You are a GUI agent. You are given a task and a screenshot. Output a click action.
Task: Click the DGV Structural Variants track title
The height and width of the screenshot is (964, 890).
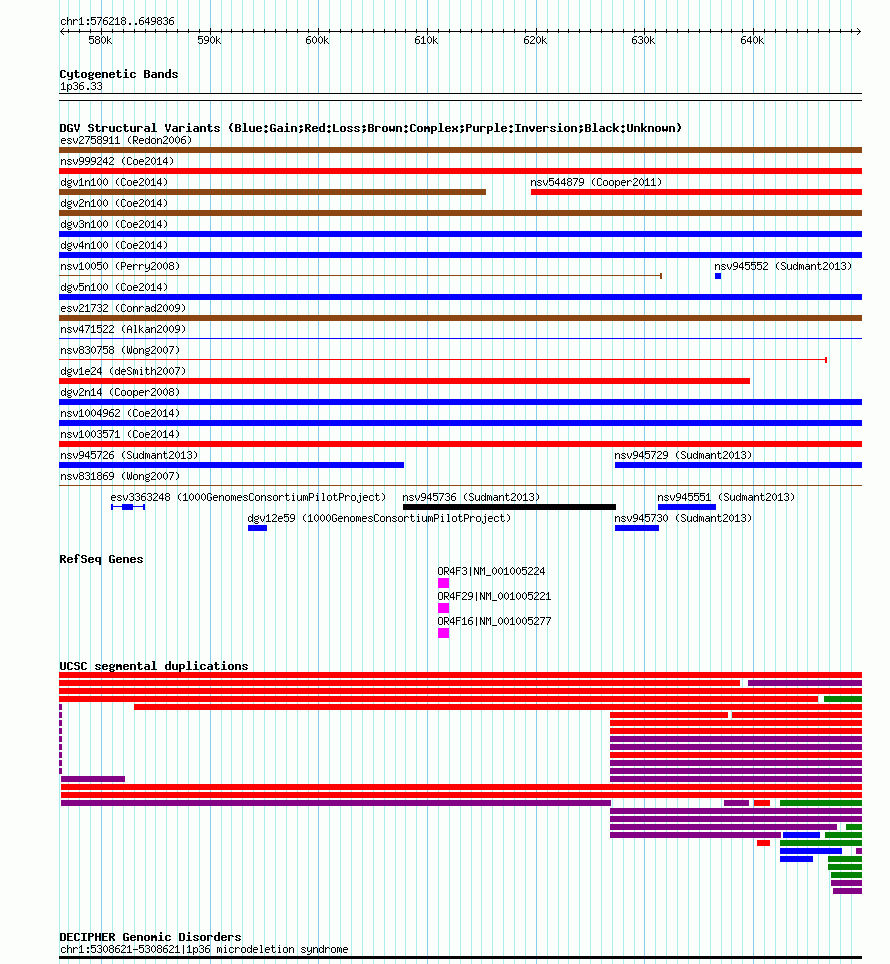[371, 128]
